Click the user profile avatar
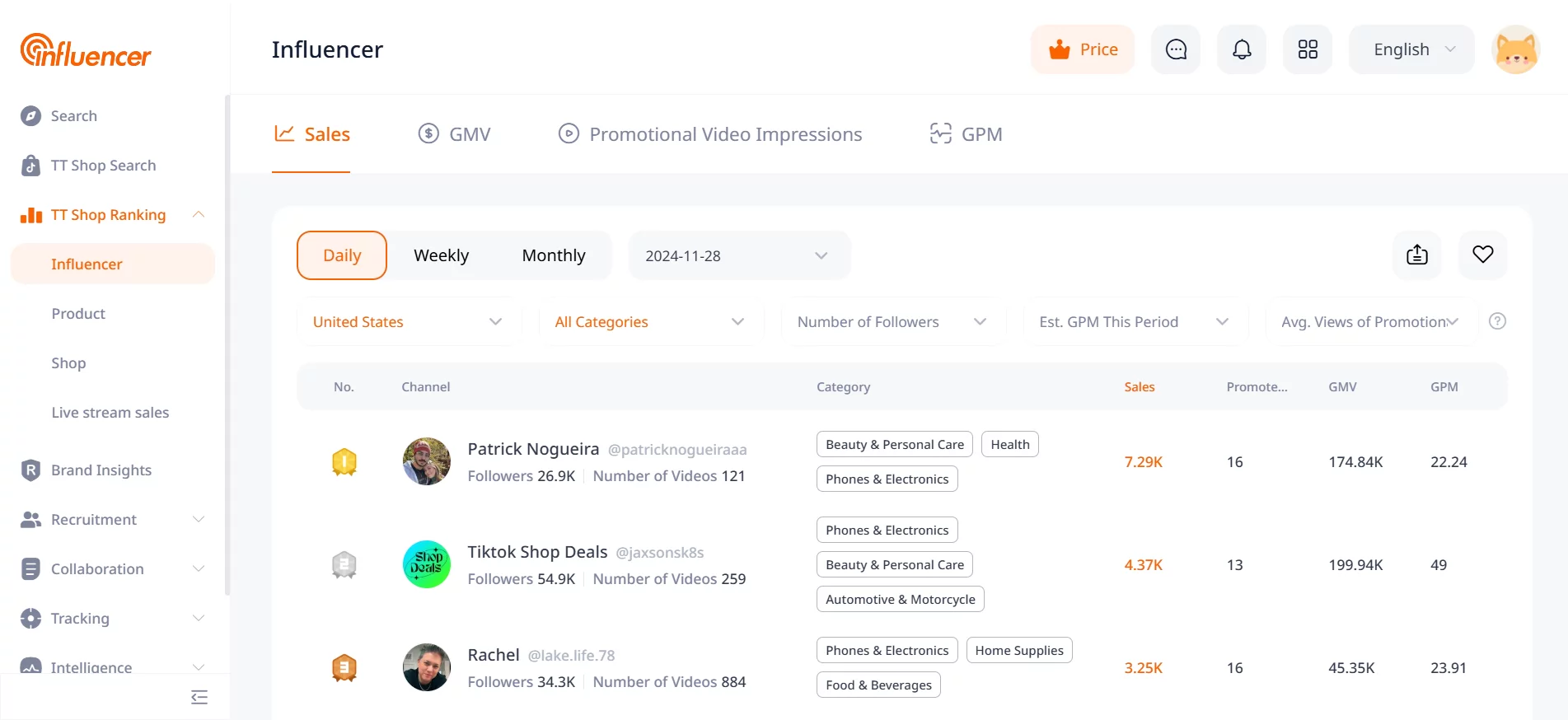The width and height of the screenshot is (1568, 720). point(1515,49)
